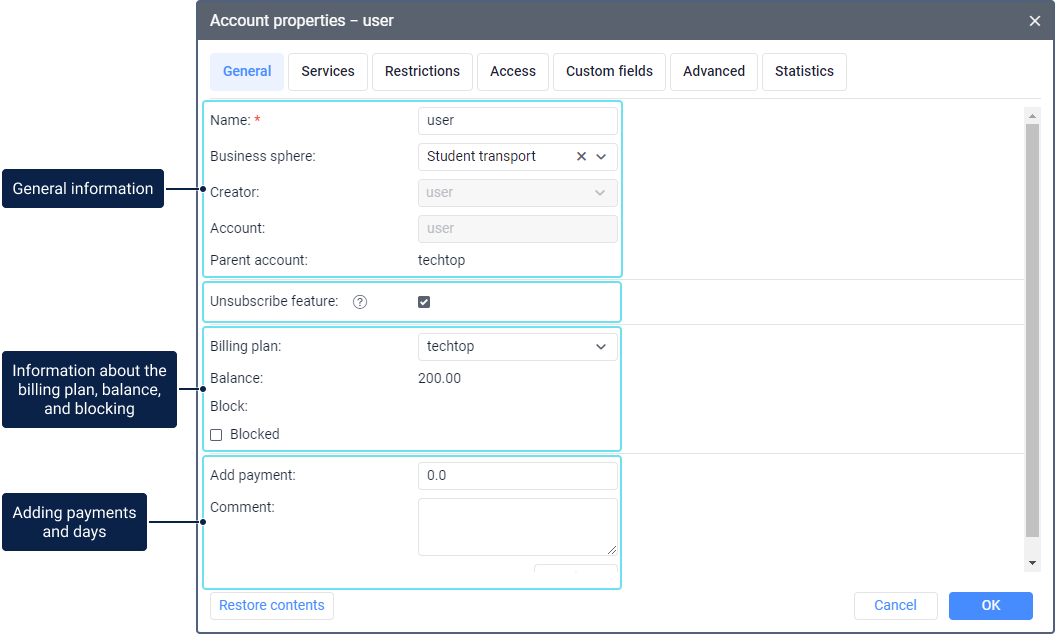Toggle the Unsubscribe feature checkbox

(x=424, y=302)
